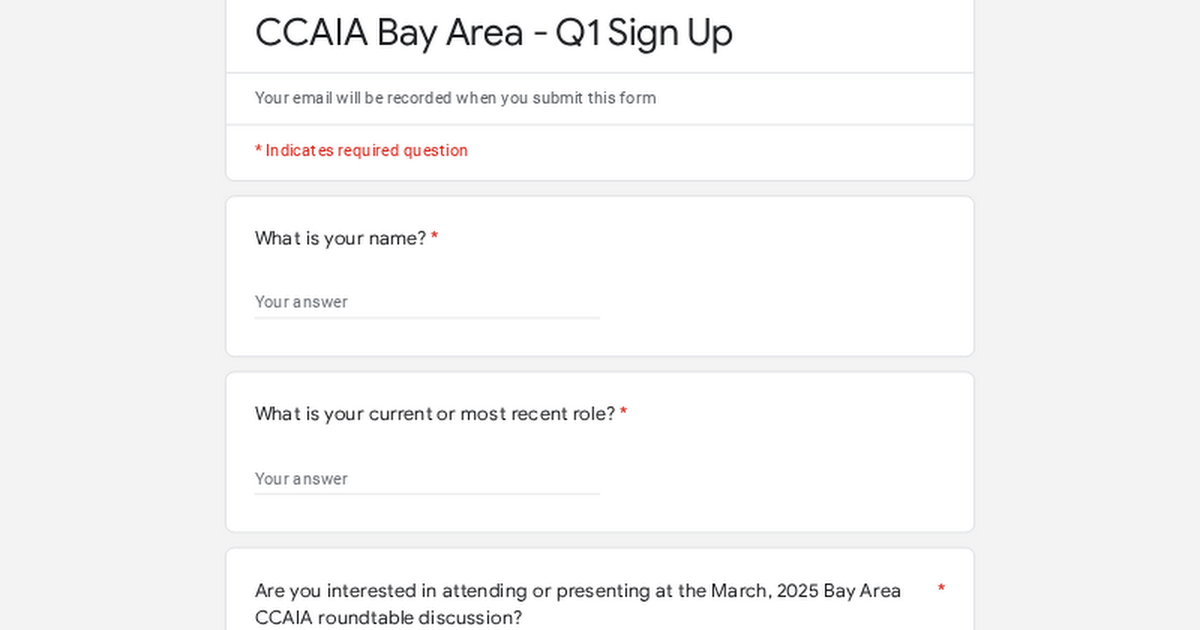Image resolution: width=1200 pixels, height=630 pixels.
Task: Select the "CCAIA Bay Area - Q1 Sign Up" form title
Action: [x=494, y=32]
